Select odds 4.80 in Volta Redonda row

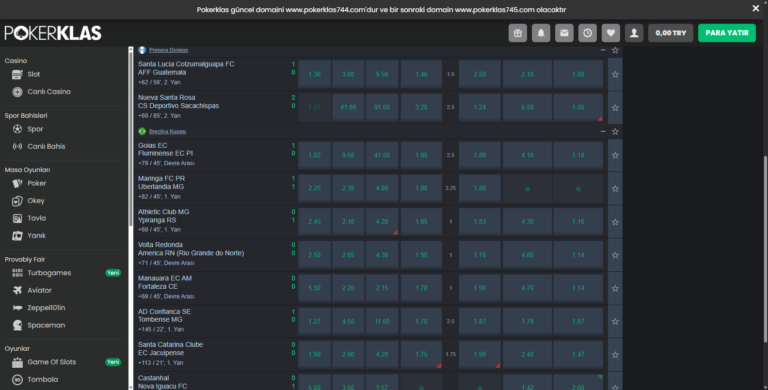(528, 255)
